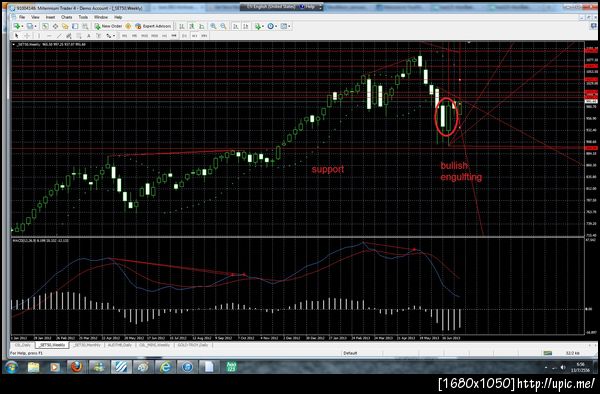Image resolution: width=600 pixels, height=394 pixels.
Task: Show the Data Window panel
Action: pos(55,26)
